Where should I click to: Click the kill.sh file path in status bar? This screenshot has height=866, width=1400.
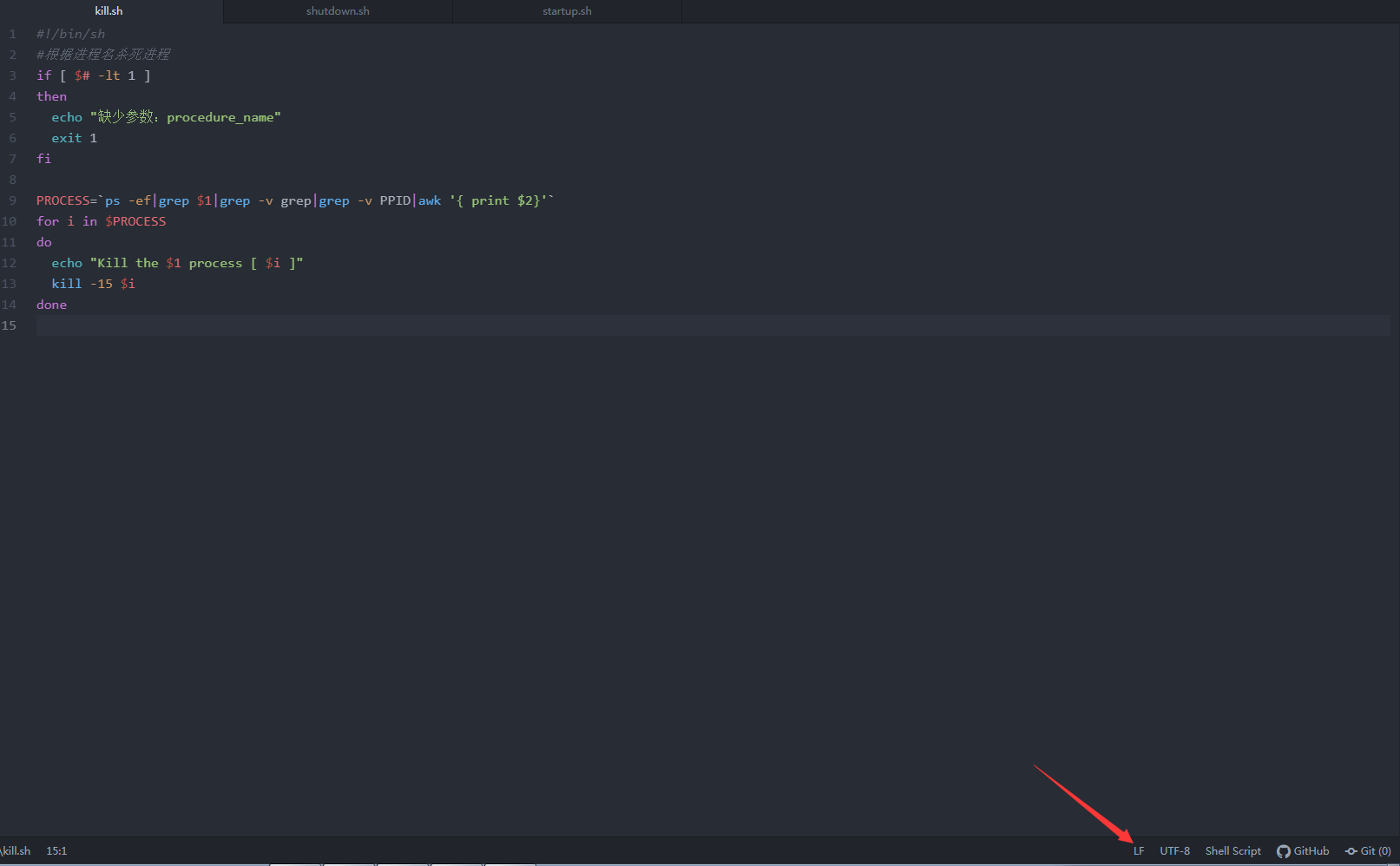pyautogui.click(x=16, y=851)
